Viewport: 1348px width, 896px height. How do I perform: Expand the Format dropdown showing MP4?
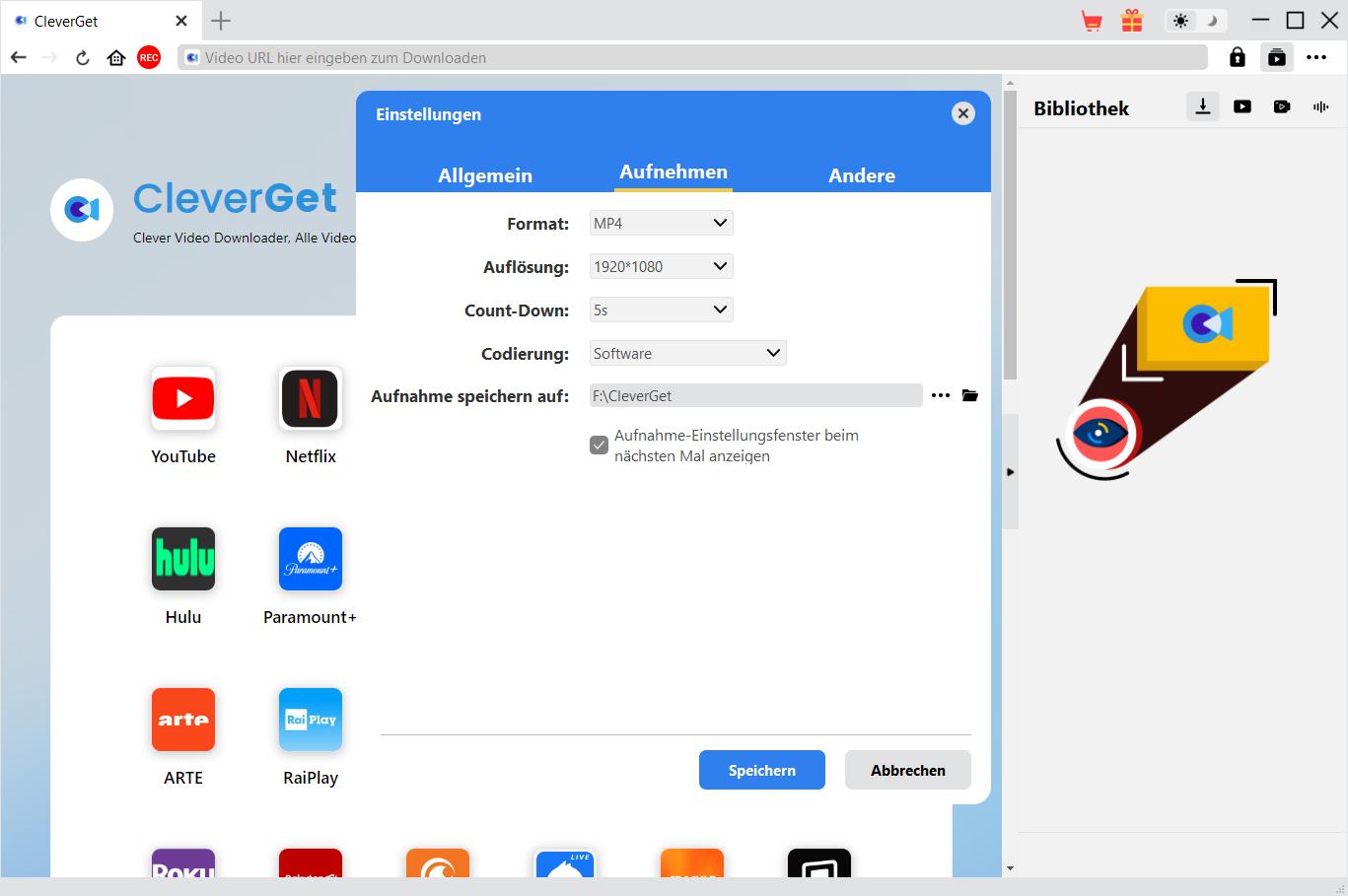pos(661,224)
